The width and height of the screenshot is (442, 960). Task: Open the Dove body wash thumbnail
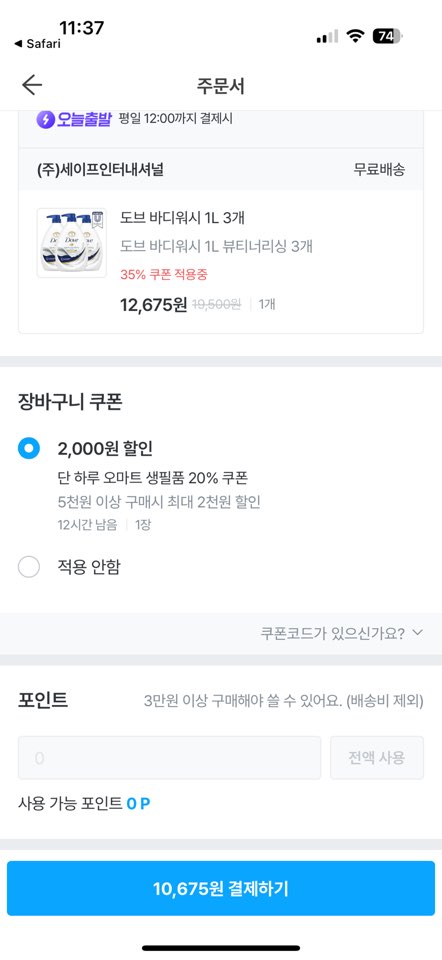click(x=72, y=243)
